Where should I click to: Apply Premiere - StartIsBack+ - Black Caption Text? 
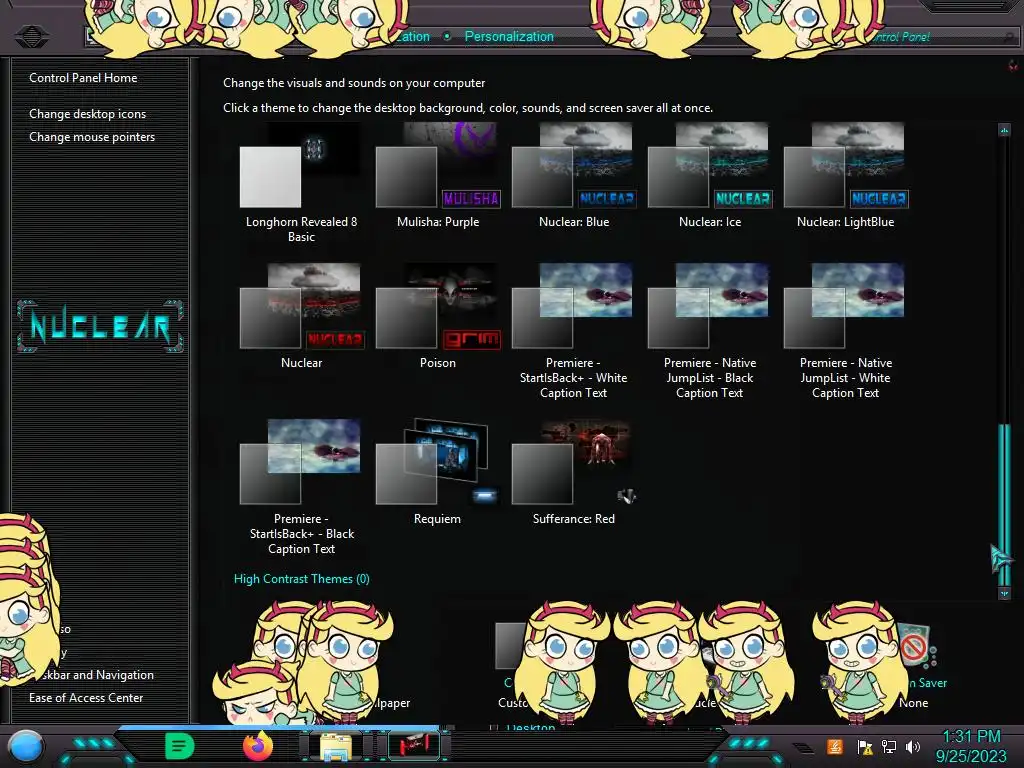(301, 488)
